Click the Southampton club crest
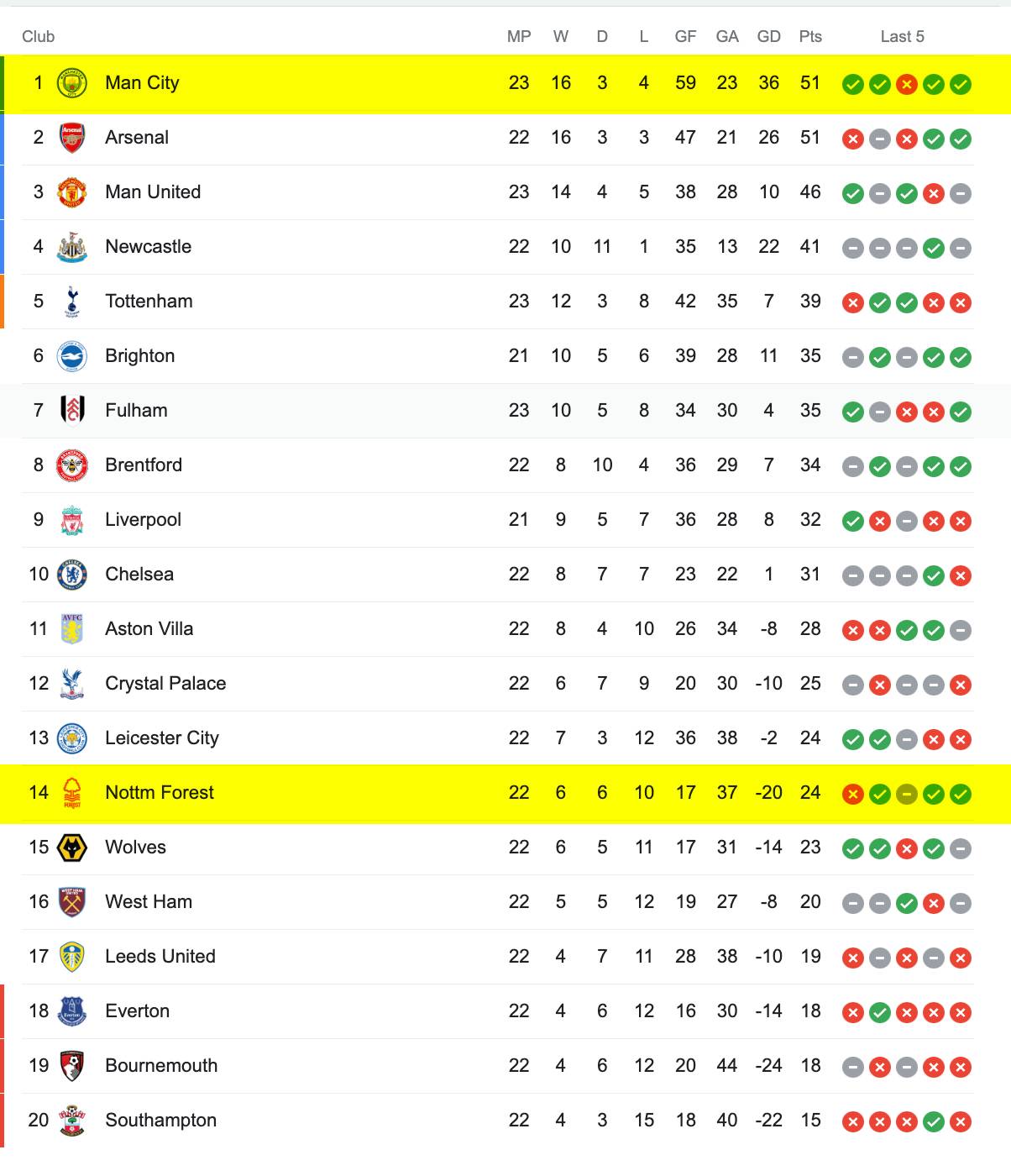Image resolution: width=1011 pixels, height=1176 pixels. [72, 1121]
